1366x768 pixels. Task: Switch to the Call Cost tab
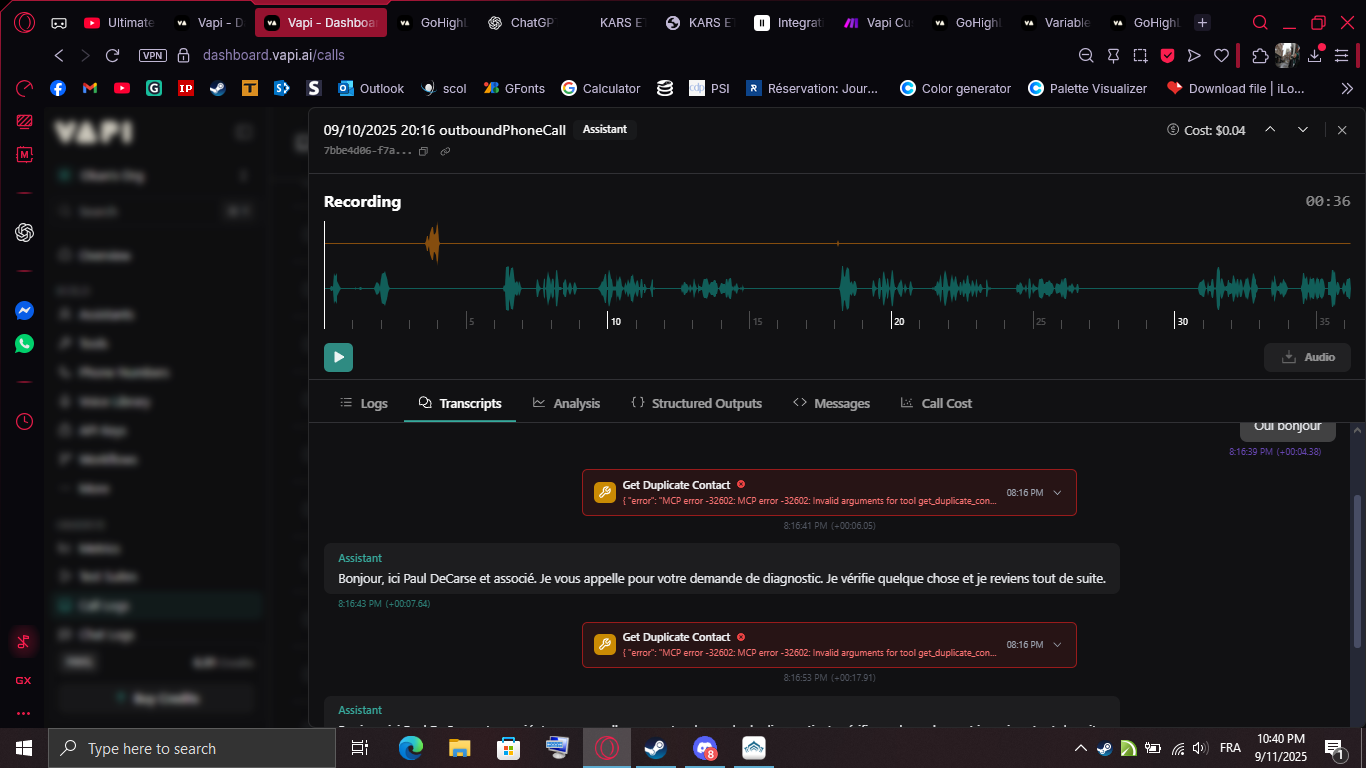(936, 403)
